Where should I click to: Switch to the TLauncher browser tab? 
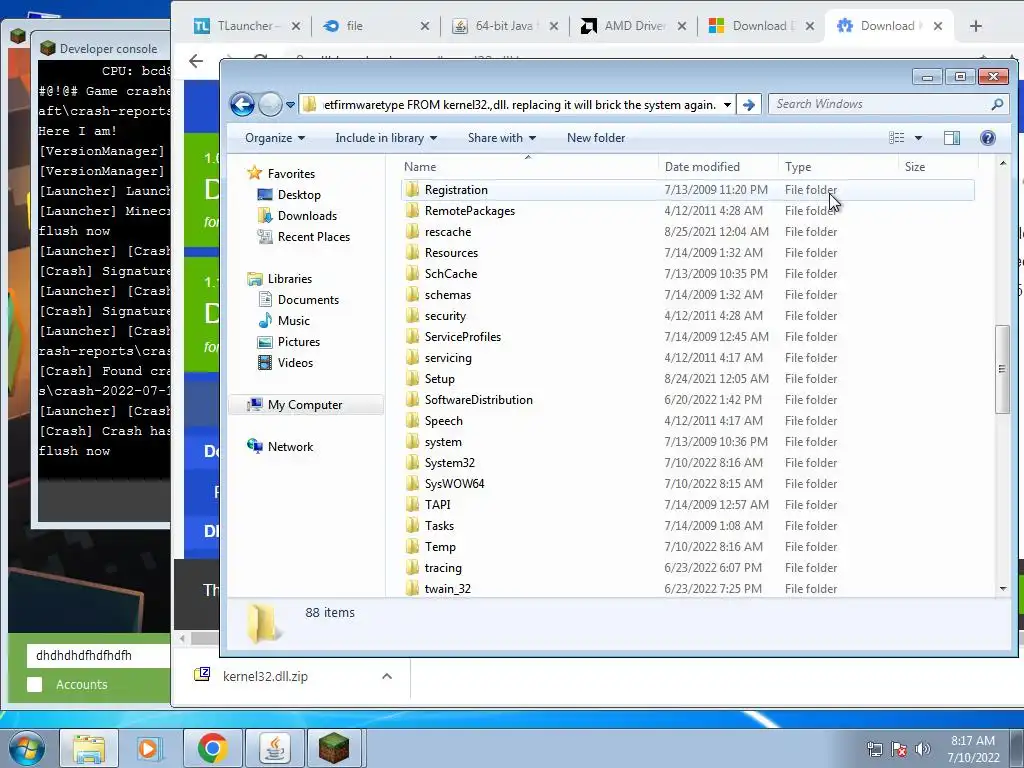pos(246,26)
